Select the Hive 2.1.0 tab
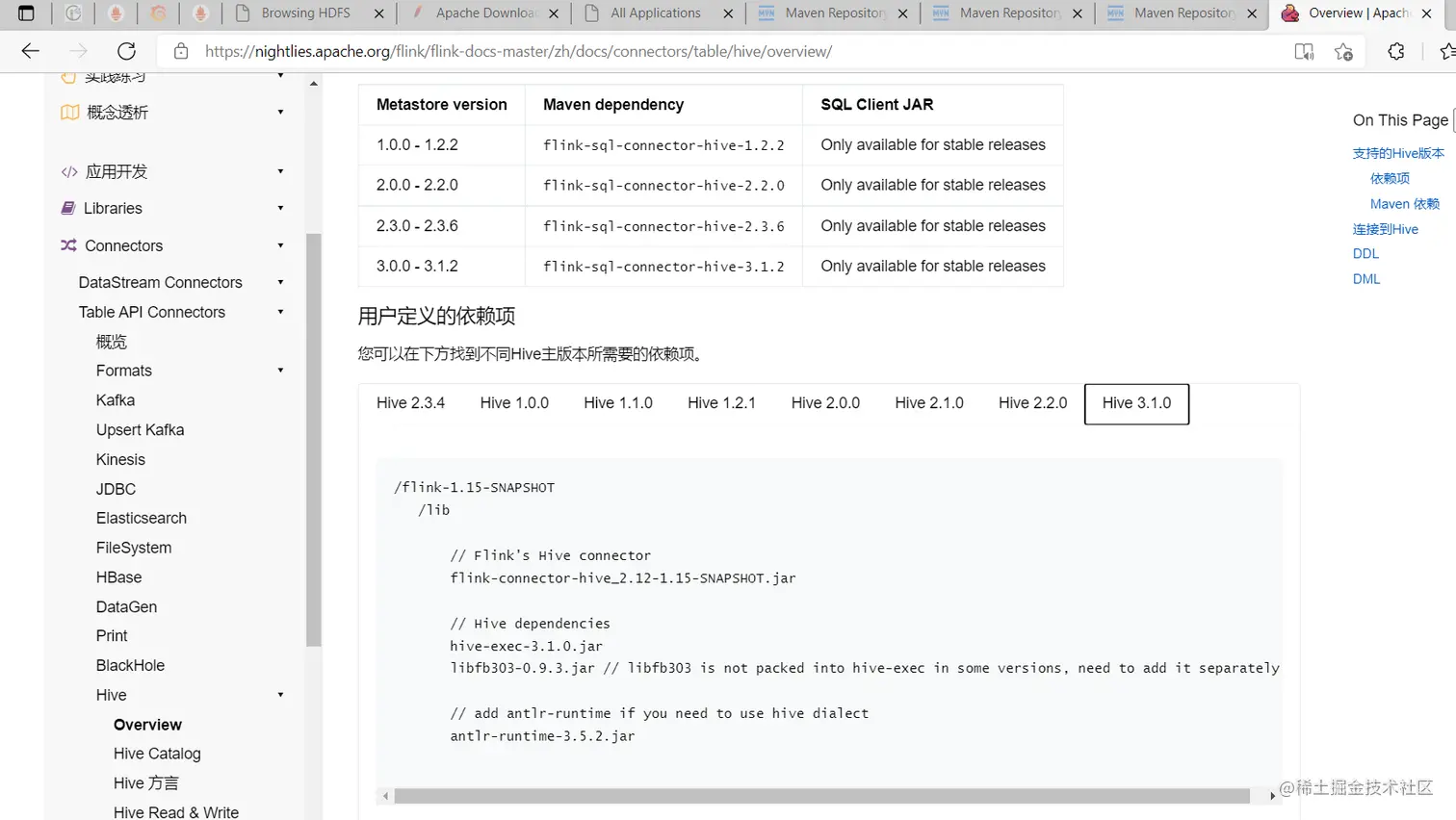This screenshot has width=1456, height=820. [x=929, y=403]
